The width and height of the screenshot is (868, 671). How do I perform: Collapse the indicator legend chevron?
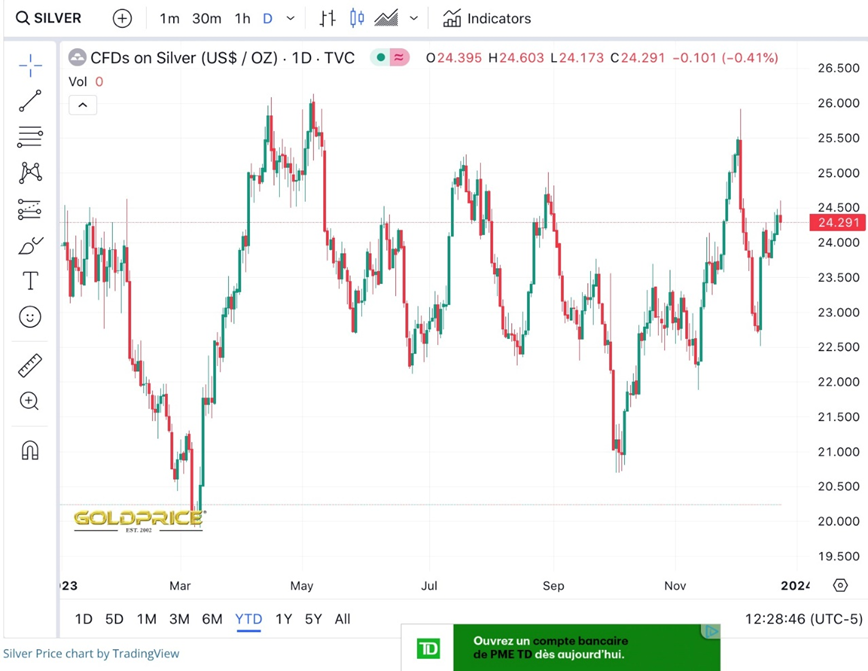tap(82, 105)
